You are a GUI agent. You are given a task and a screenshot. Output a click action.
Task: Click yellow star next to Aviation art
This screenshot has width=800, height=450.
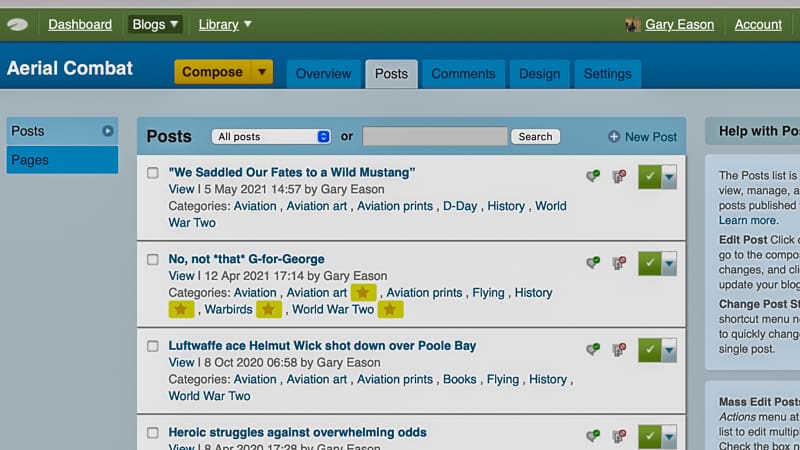point(364,292)
